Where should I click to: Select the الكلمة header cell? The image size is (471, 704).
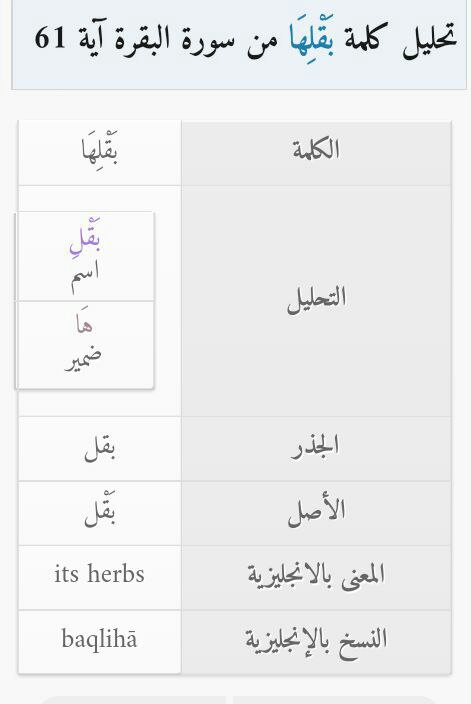(x=316, y=153)
